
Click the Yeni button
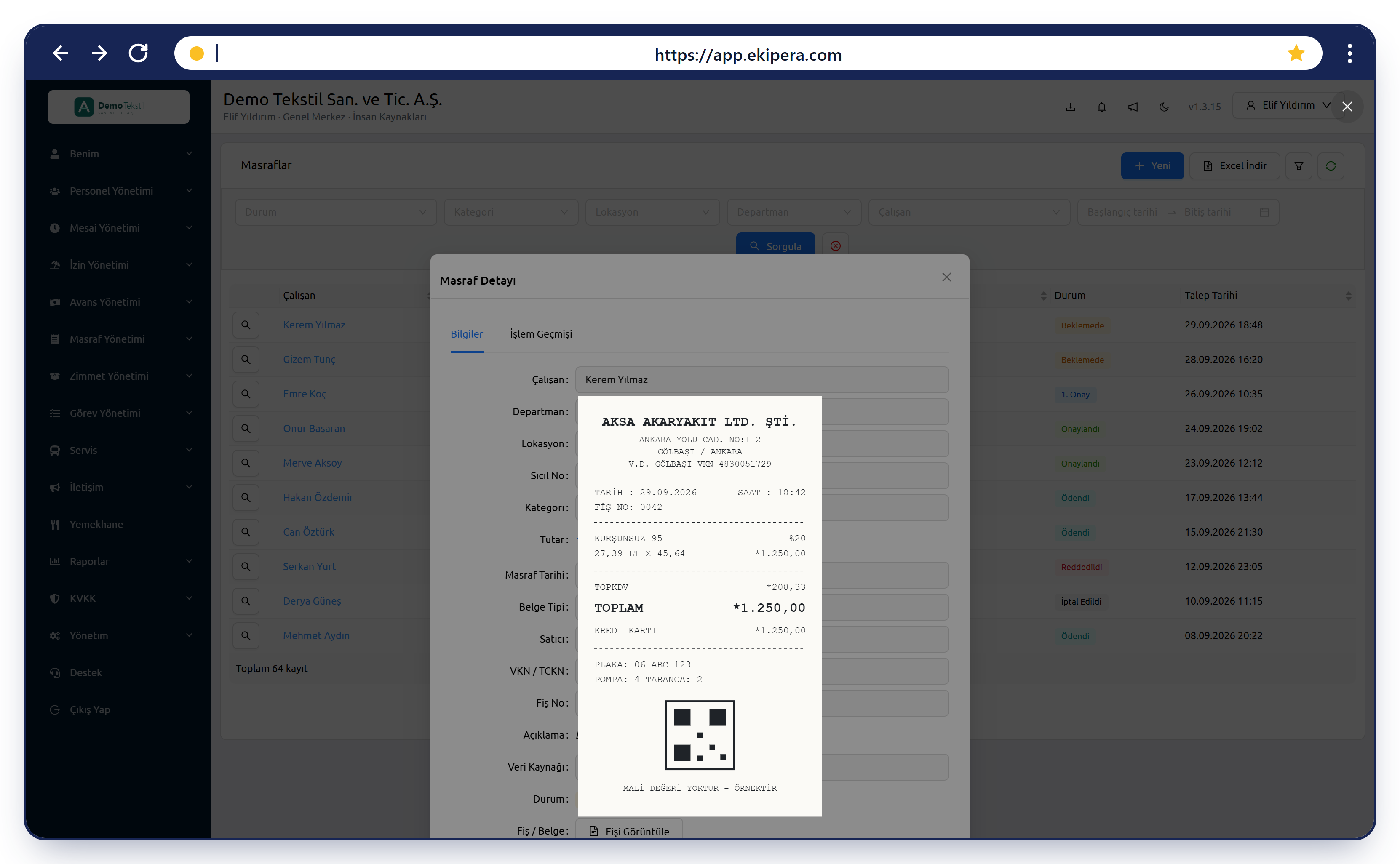[1152, 166]
